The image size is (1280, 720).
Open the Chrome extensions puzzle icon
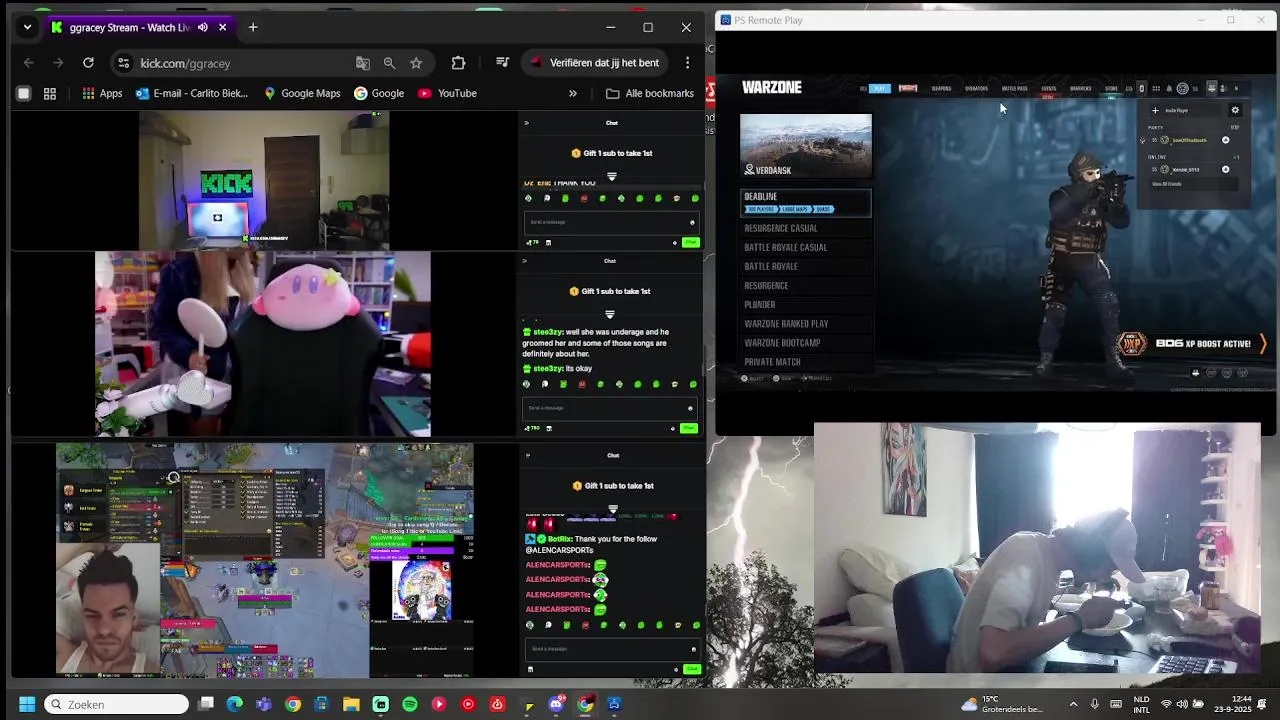pos(458,63)
